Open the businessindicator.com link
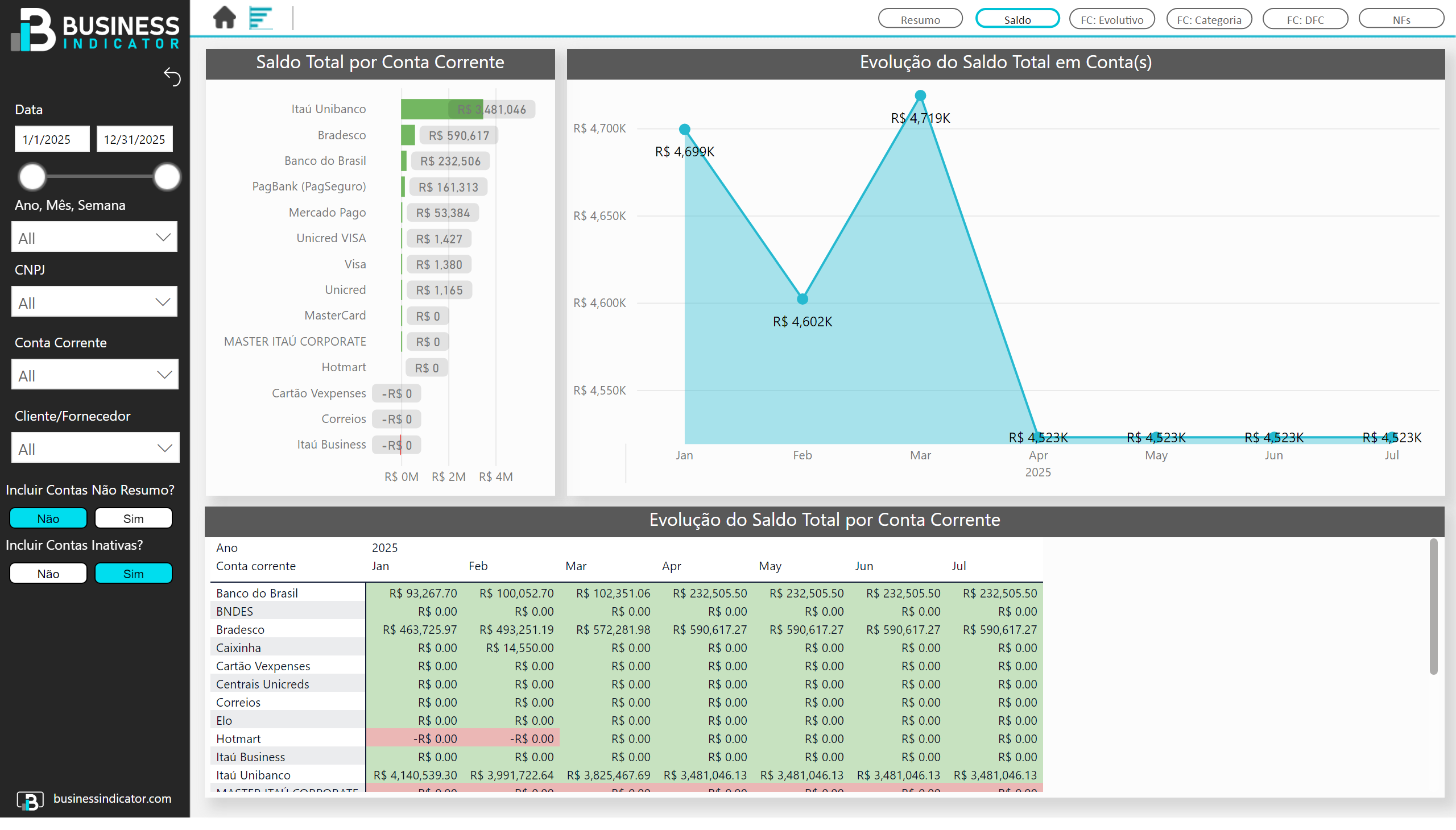 pos(113,799)
